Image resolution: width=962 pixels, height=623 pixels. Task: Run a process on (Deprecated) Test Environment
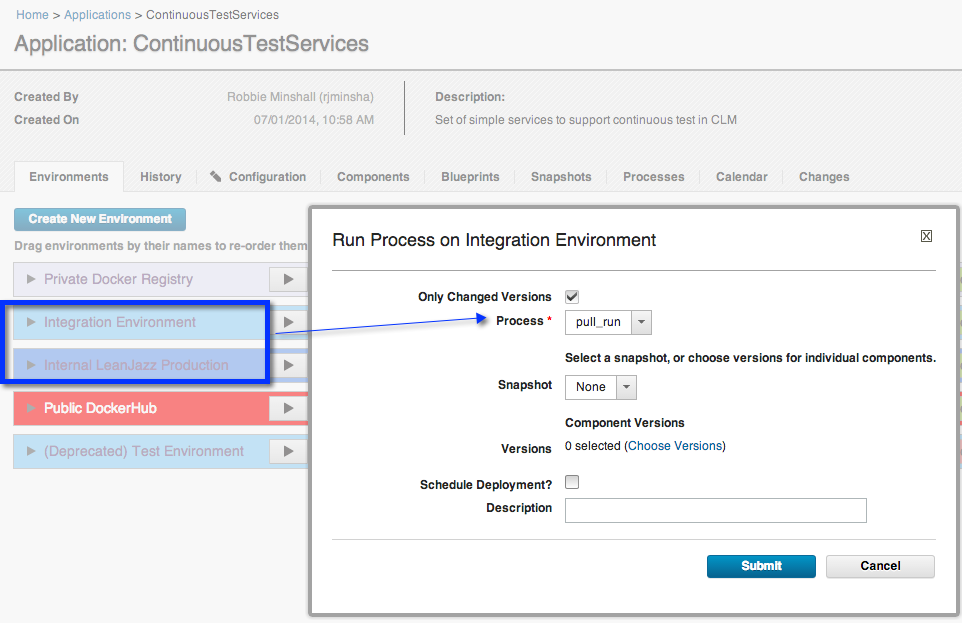(288, 451)
